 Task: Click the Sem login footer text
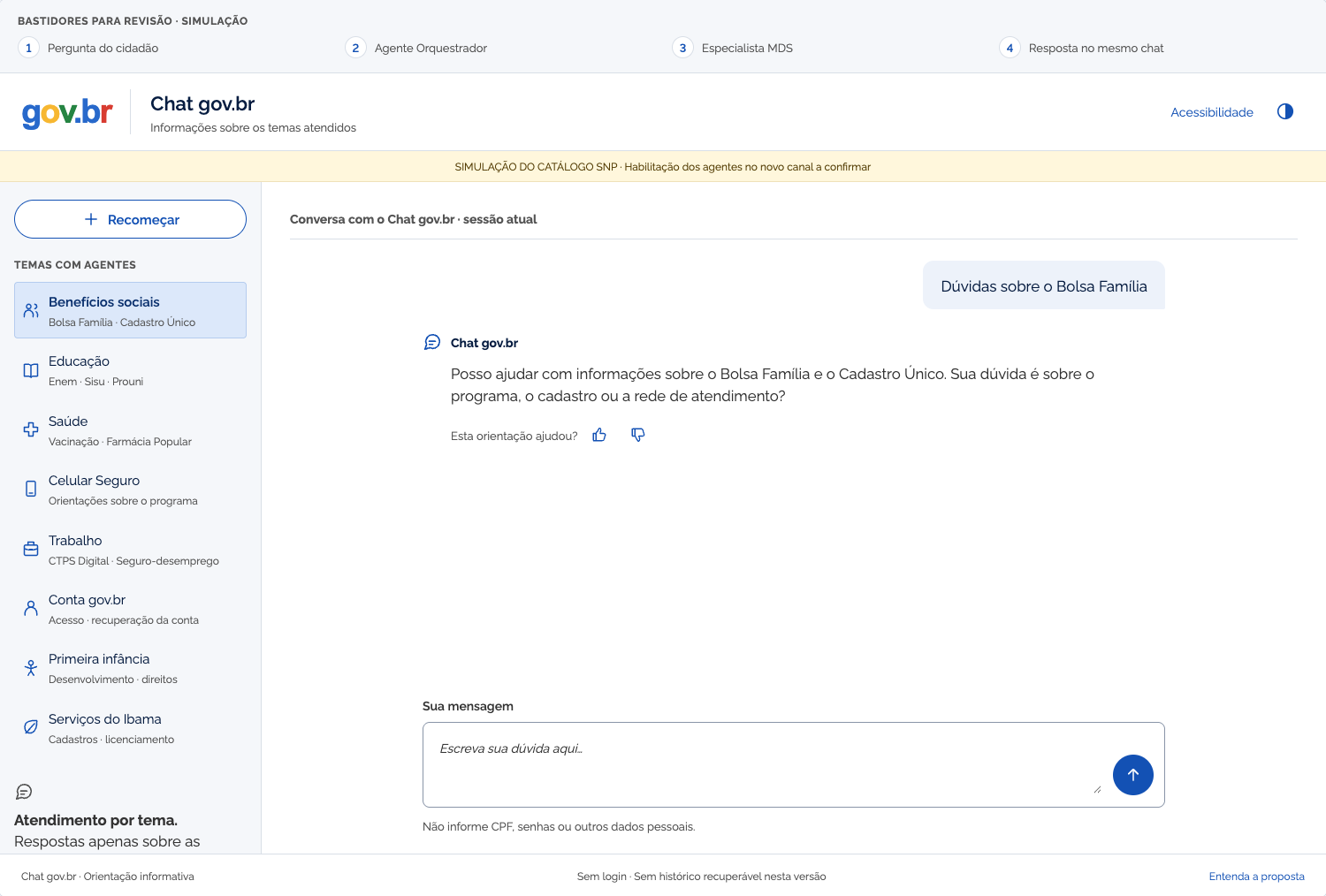pos(701,877)
